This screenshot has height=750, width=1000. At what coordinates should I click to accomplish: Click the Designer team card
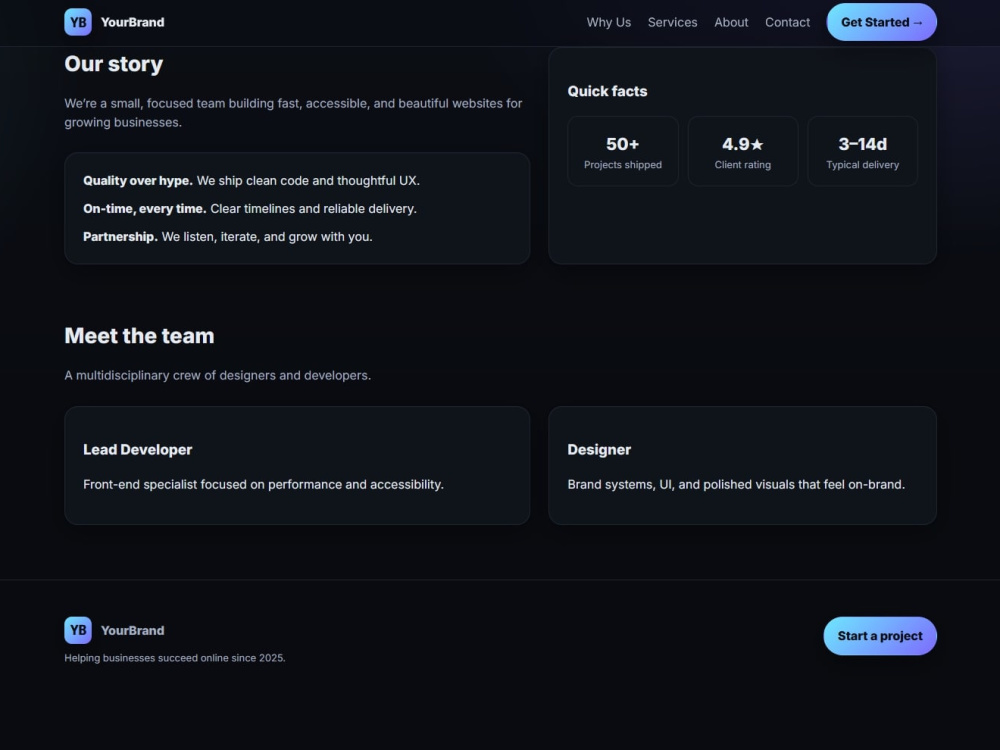pos(742,466)
